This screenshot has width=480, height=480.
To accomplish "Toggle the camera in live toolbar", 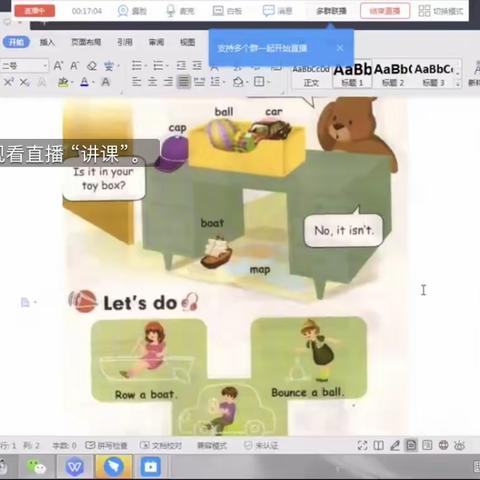I will click(132, 11).
